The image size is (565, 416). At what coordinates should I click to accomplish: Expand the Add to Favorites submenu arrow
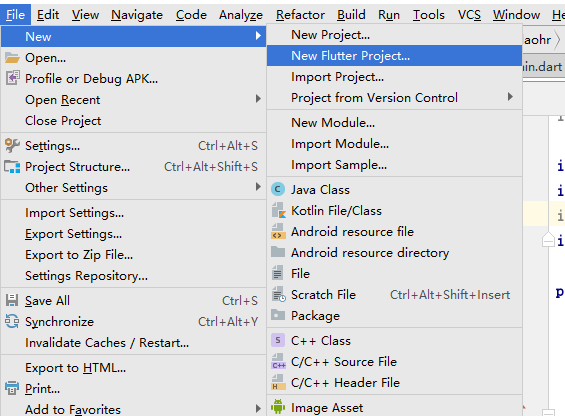tap(258, 408)
